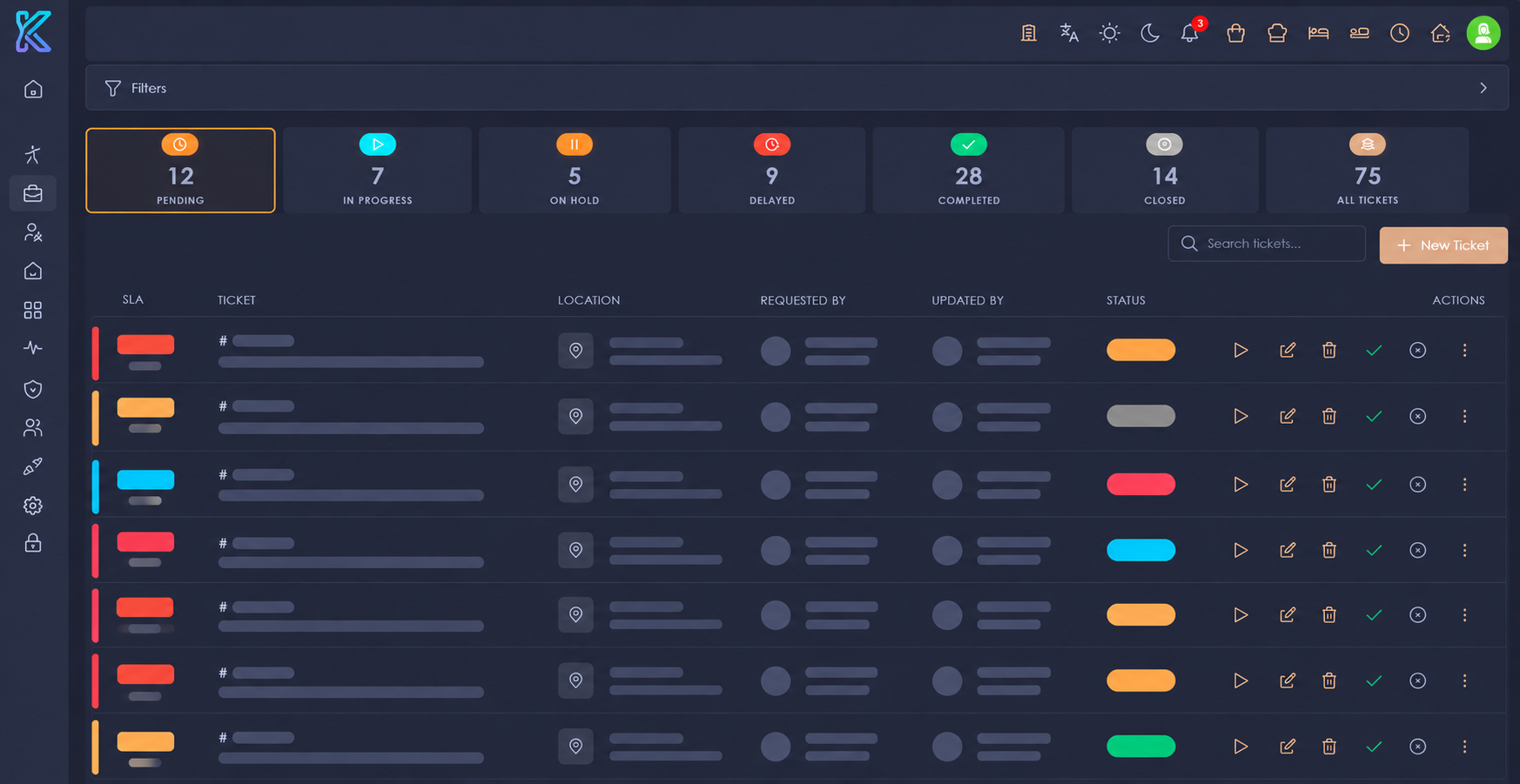Click the Filters label
Viewport: 1520px width, 784px height.
149,88
